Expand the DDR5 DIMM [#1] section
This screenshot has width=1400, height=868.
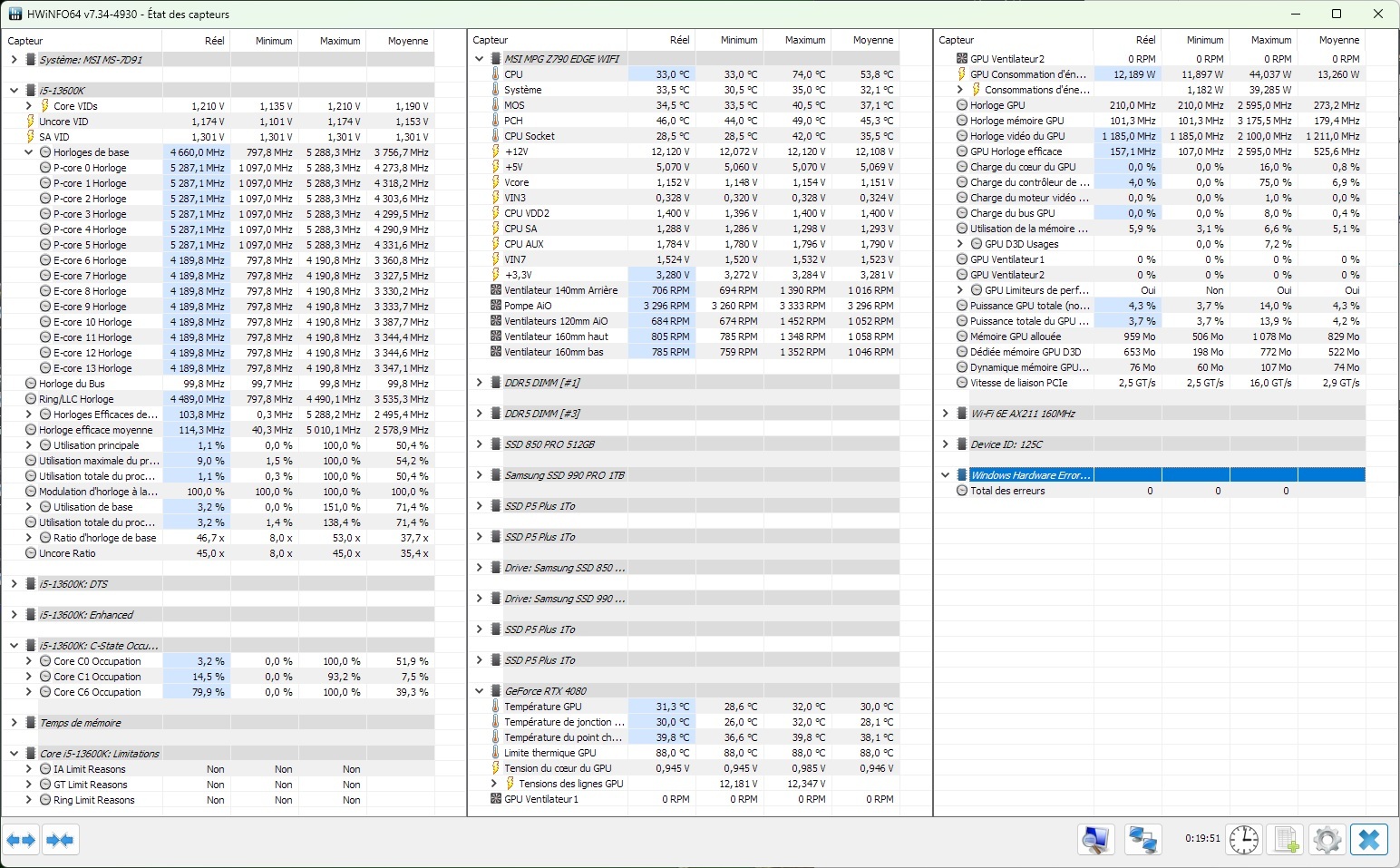point(480,383)
